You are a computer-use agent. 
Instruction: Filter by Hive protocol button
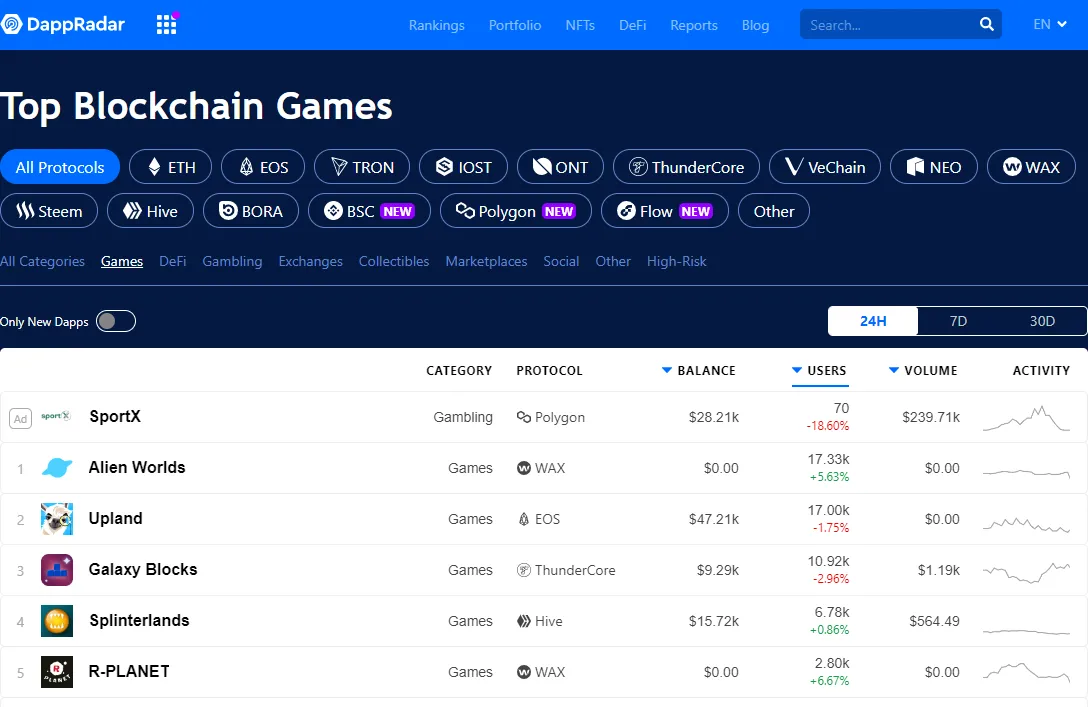pos(151,211)
